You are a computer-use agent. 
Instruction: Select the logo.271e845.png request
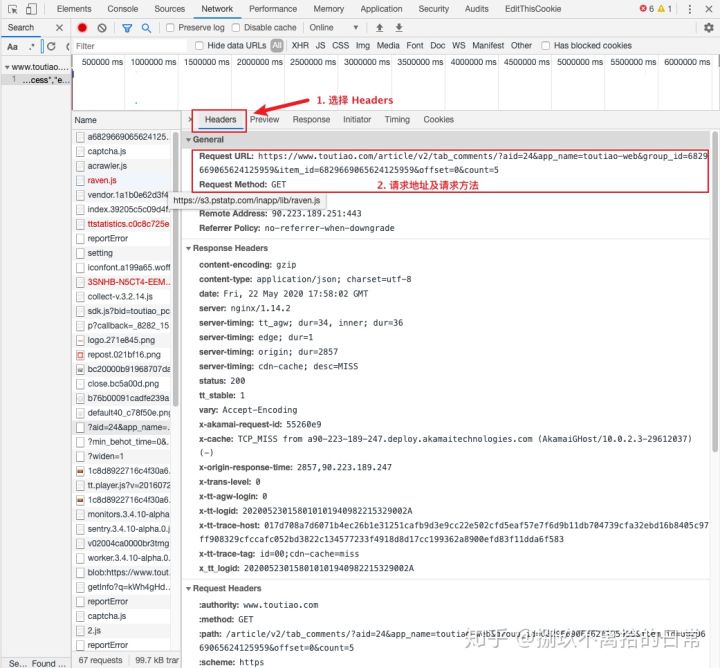pyautogui.click(x=123, y=340)
